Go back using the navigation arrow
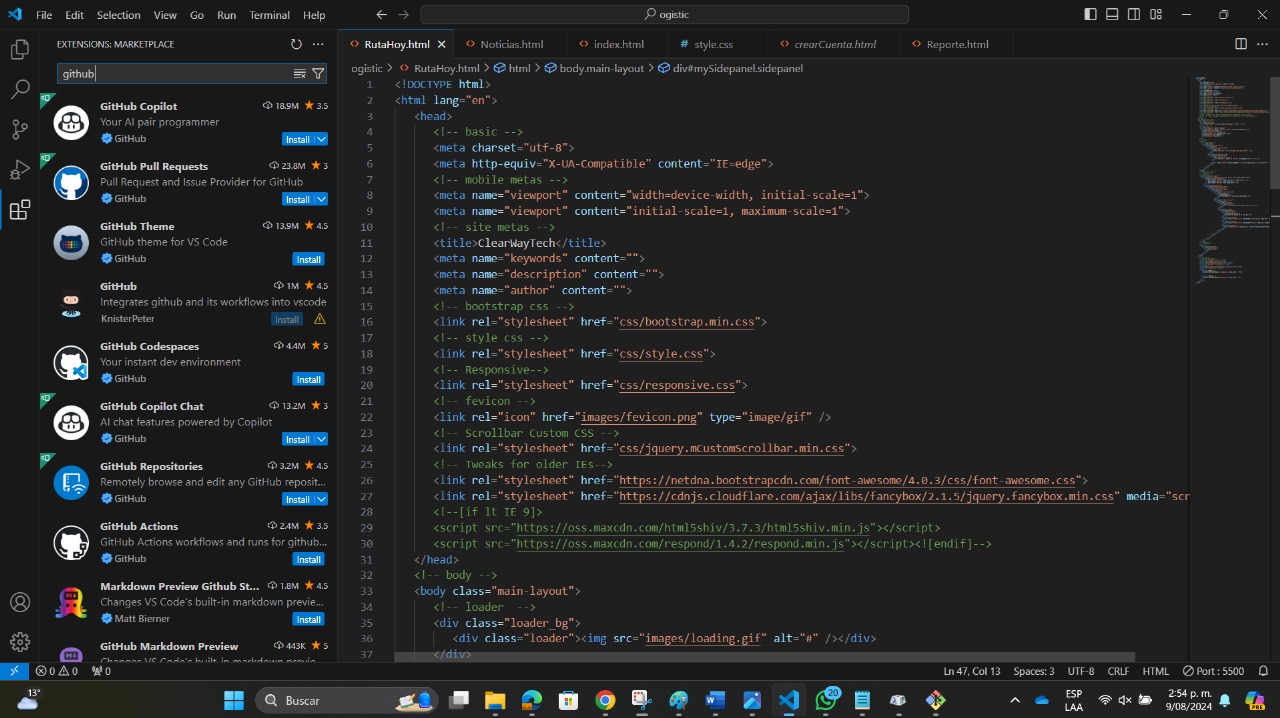This screenshot has height=718, width=1280. (x=381, y=15)
